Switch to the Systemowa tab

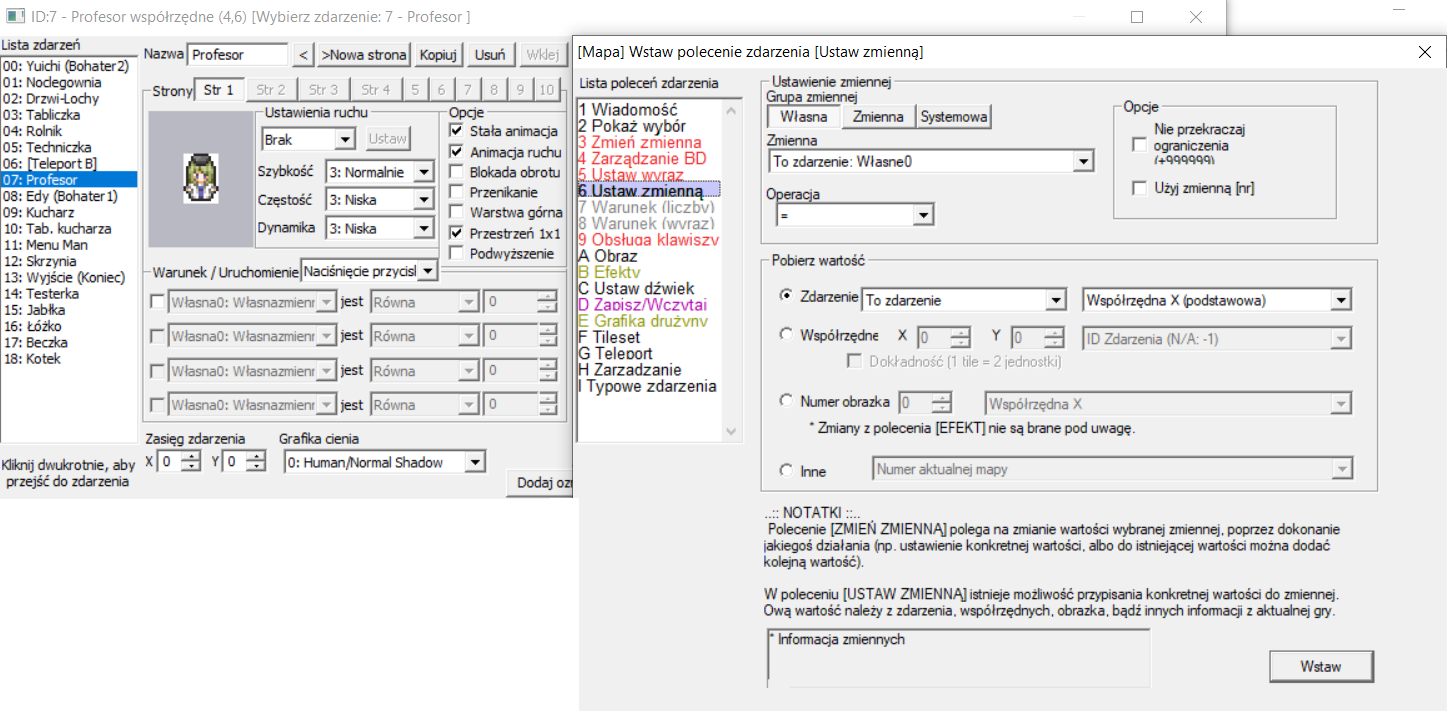click(954, 117)
